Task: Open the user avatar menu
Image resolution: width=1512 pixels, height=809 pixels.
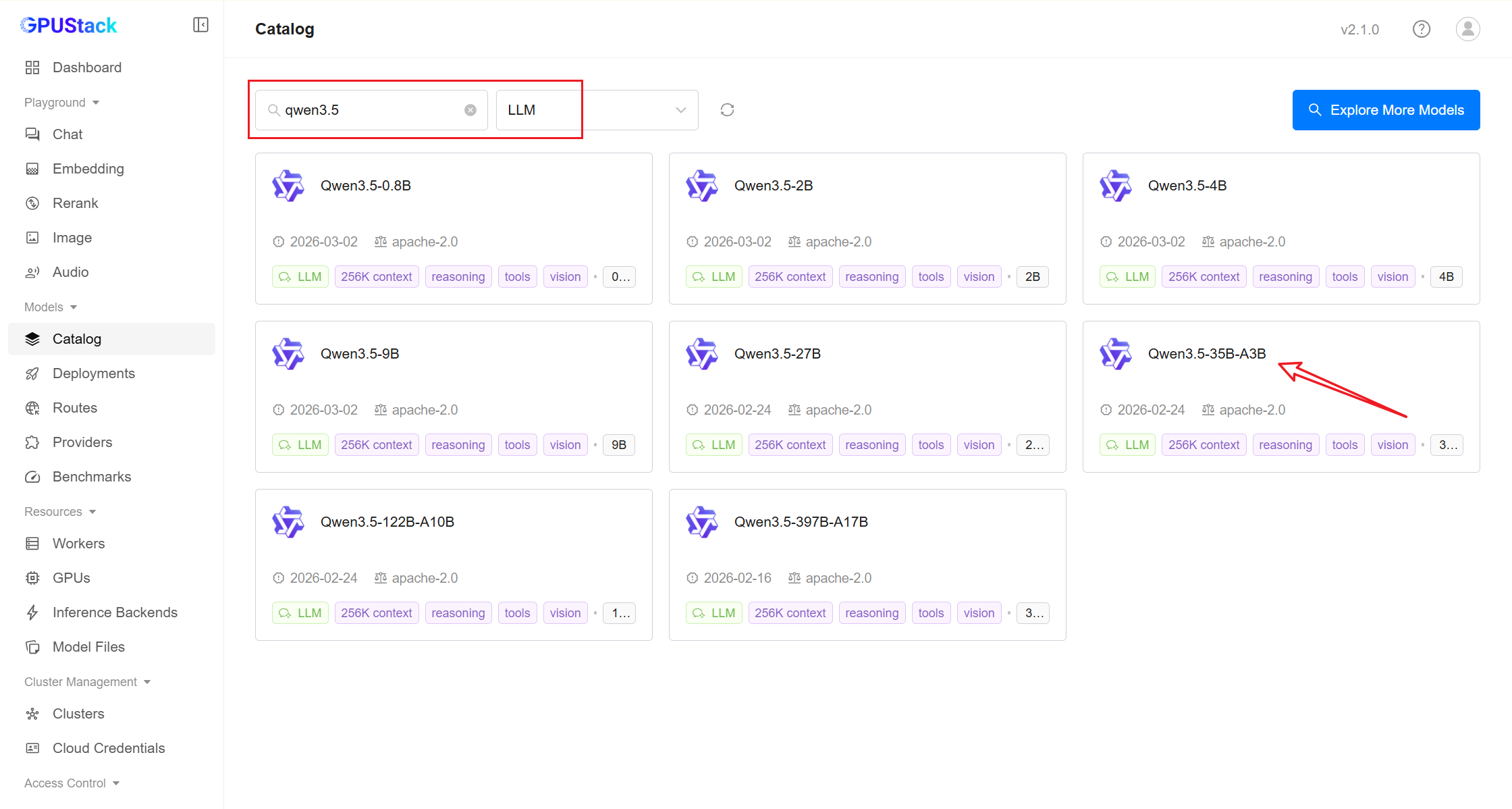Action: click(x=1467, y=29)
